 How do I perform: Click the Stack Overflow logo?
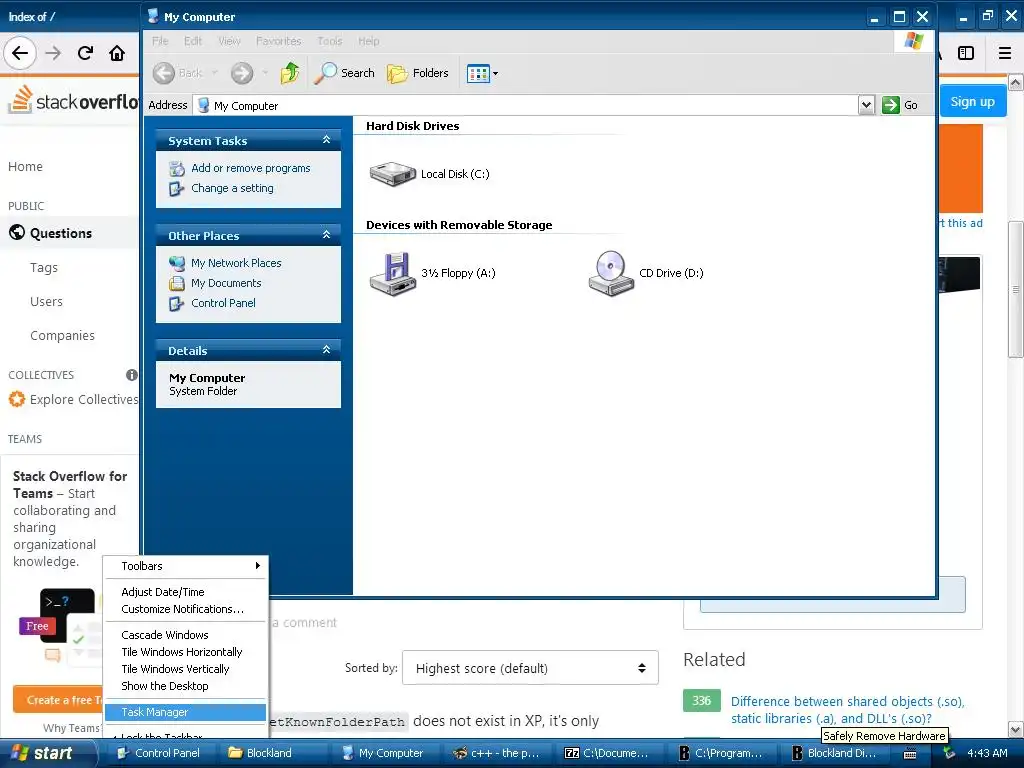click(73, 99)
